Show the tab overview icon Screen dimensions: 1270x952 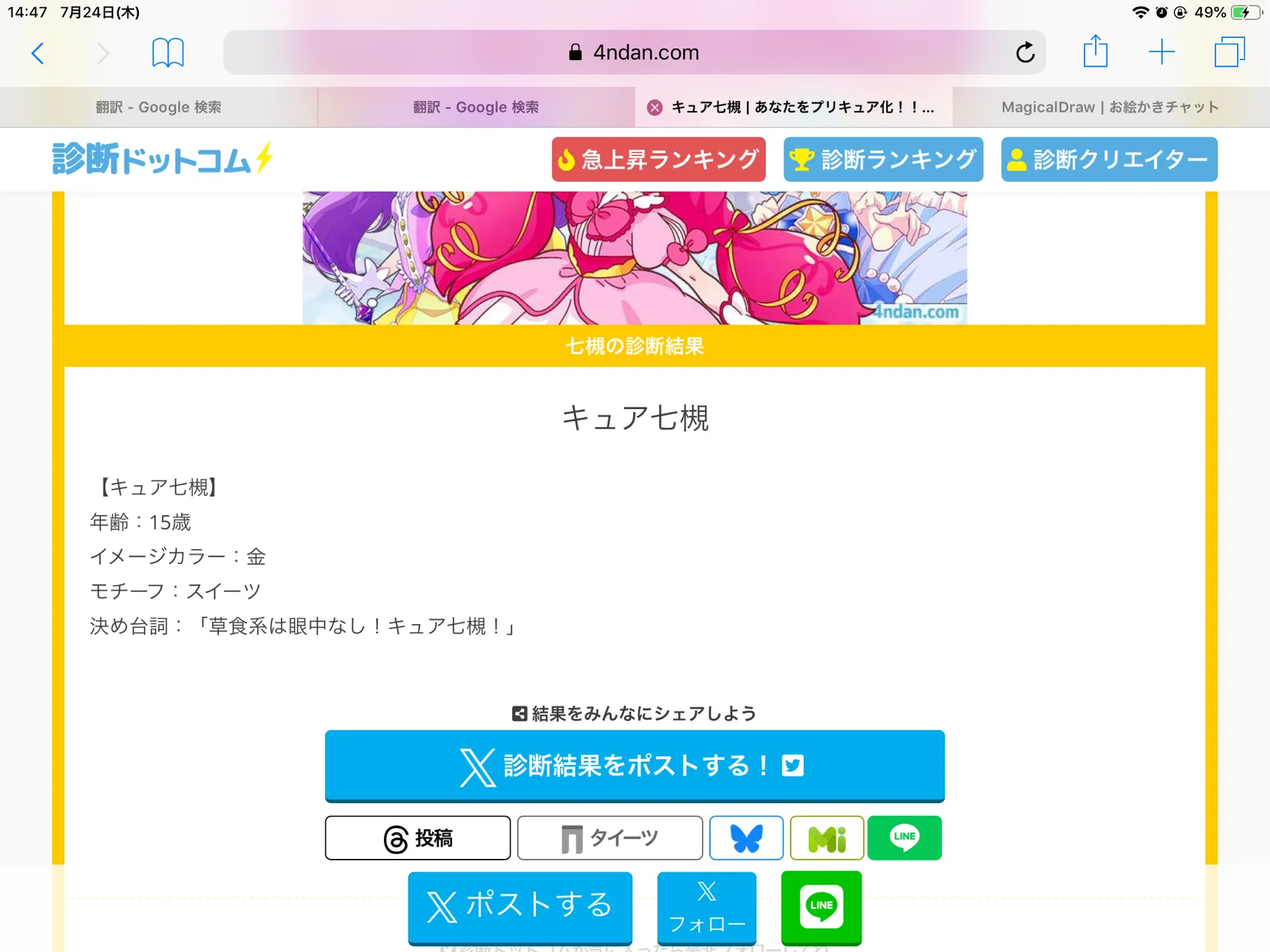pyautogui.click(x=1229, y=52)
